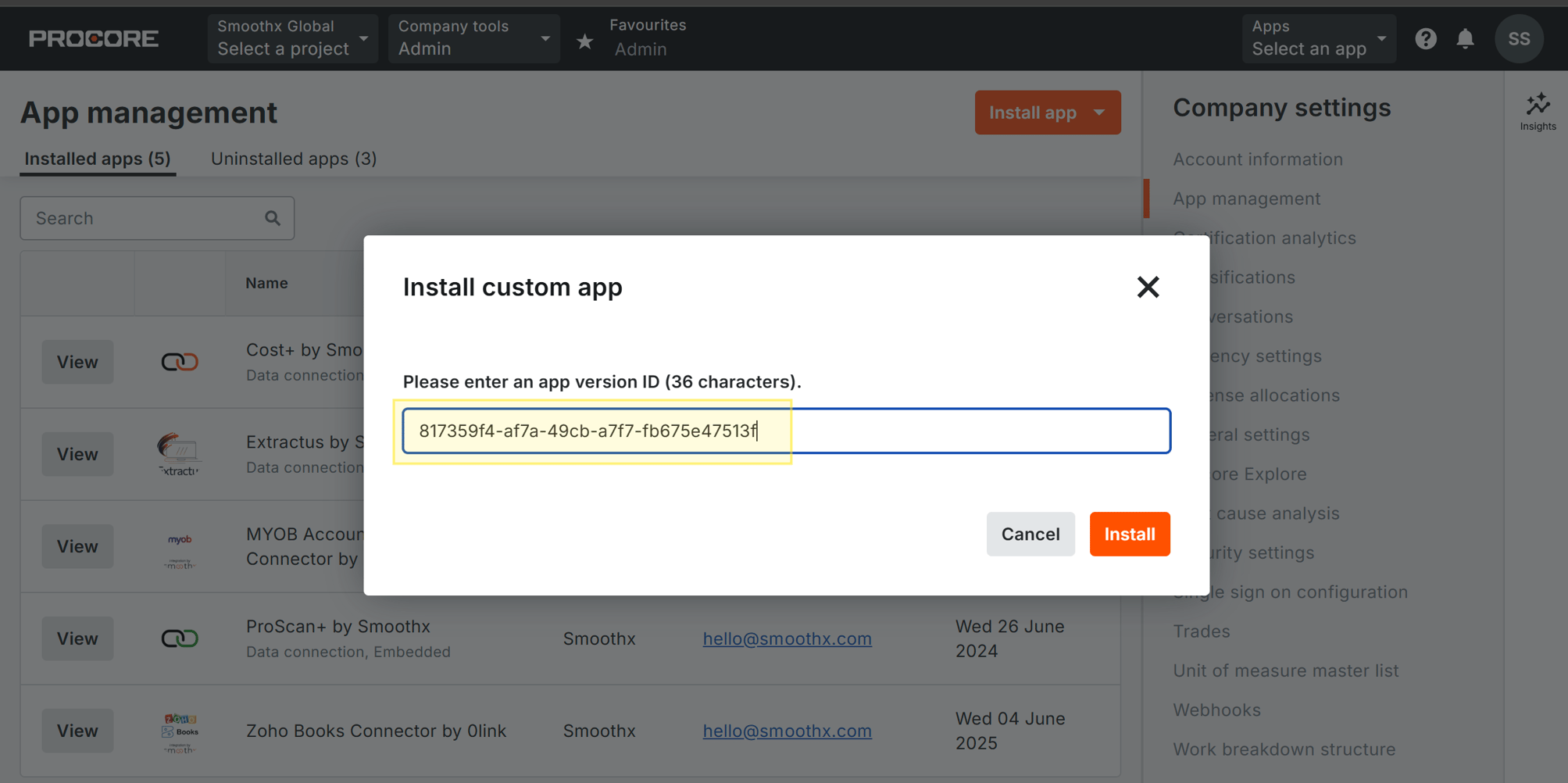
Task: Open Work breakdown structure settings
Action: click(x=1284, y=749)
